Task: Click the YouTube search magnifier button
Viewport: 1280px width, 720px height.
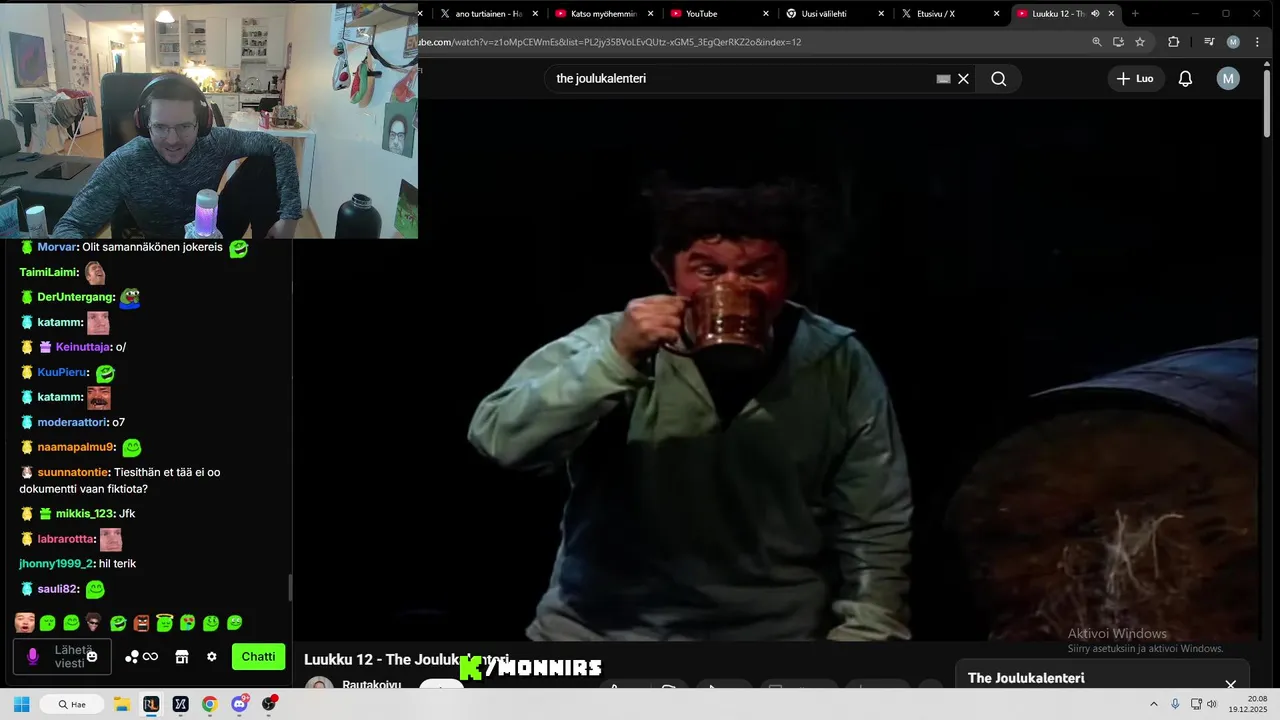Action: pos(998,79)
